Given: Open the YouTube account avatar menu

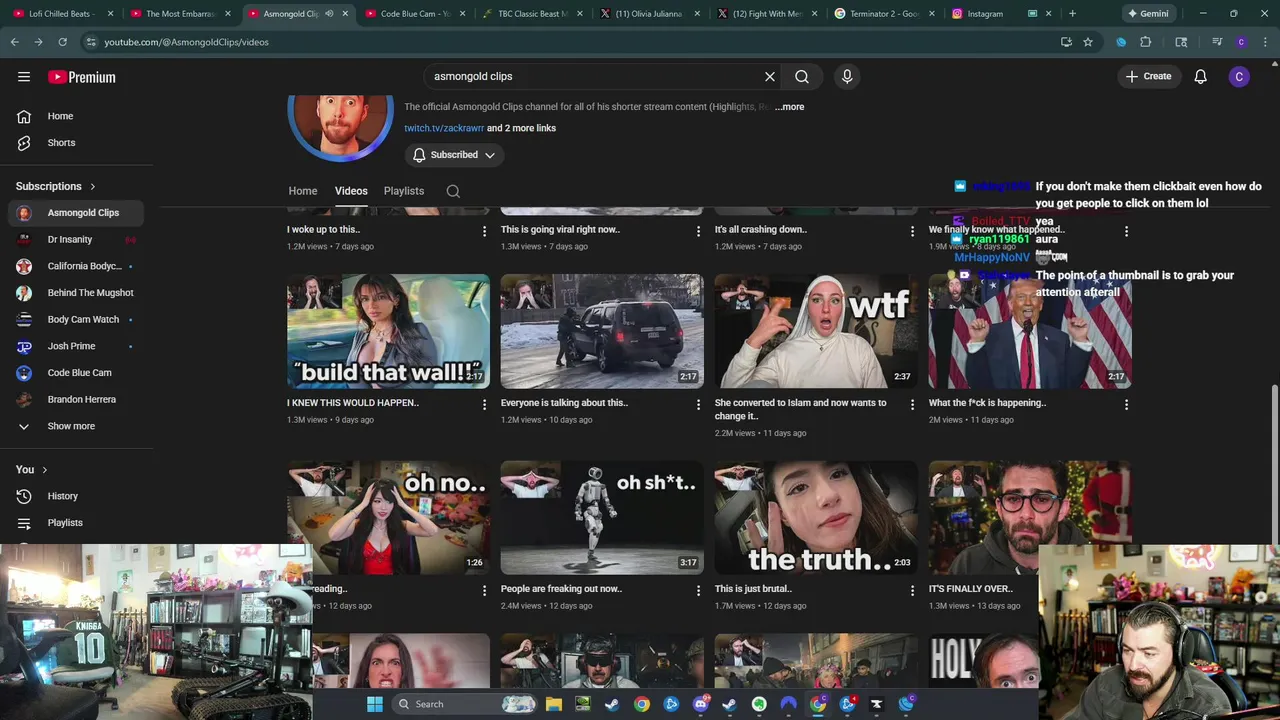Looking at the screenshot, I should tap(1239, 77).
